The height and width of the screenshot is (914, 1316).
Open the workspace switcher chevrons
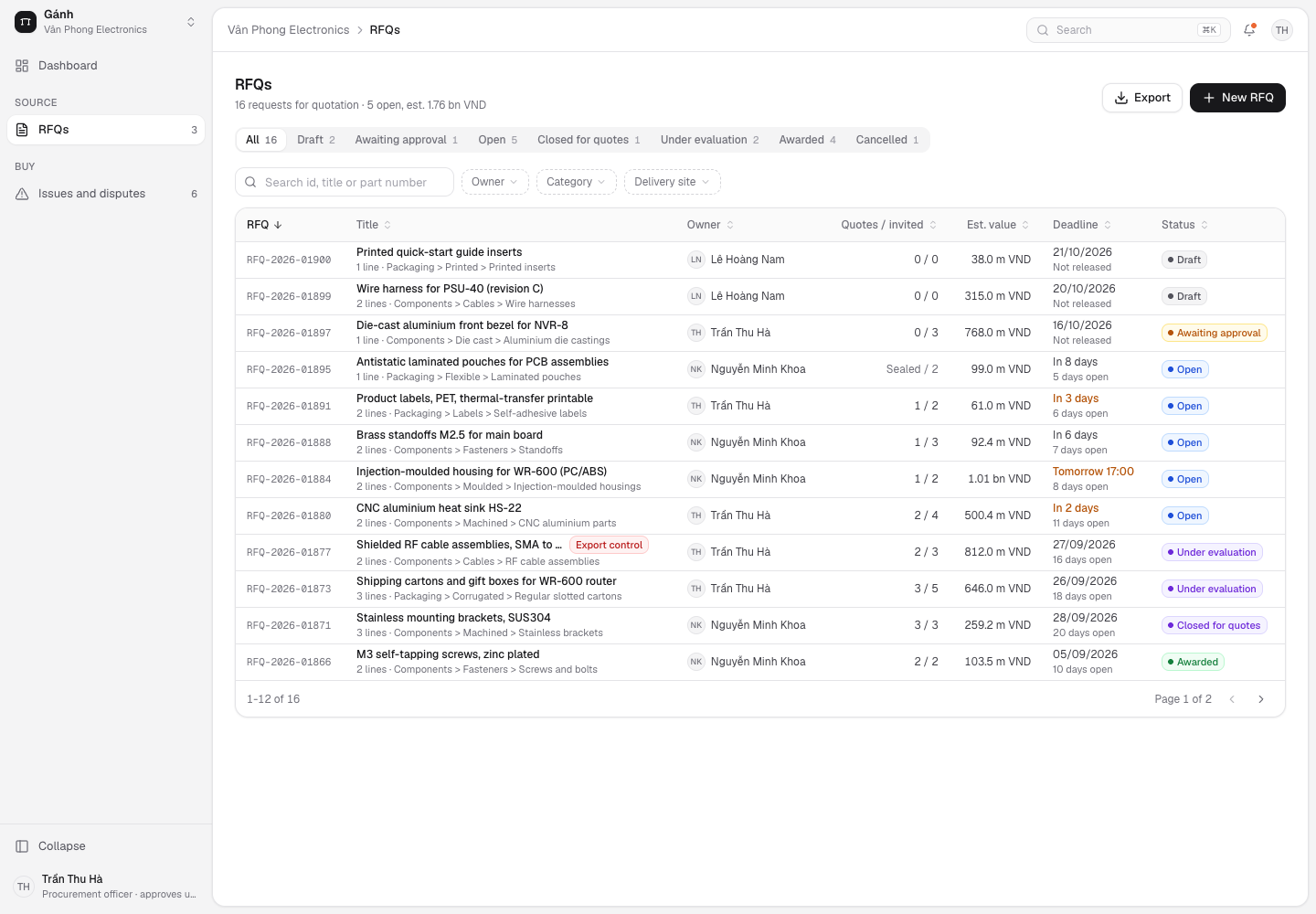191,21
